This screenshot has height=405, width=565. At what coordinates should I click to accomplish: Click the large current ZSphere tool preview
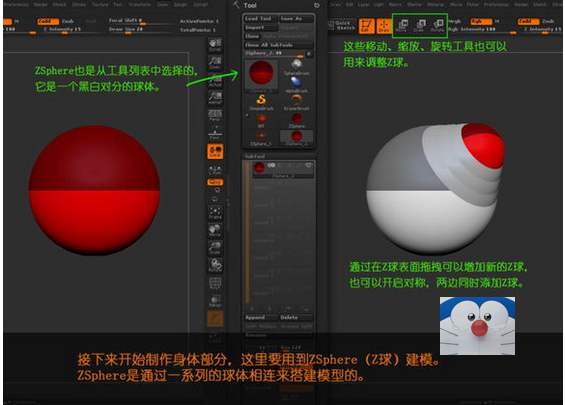pos(261,76)
